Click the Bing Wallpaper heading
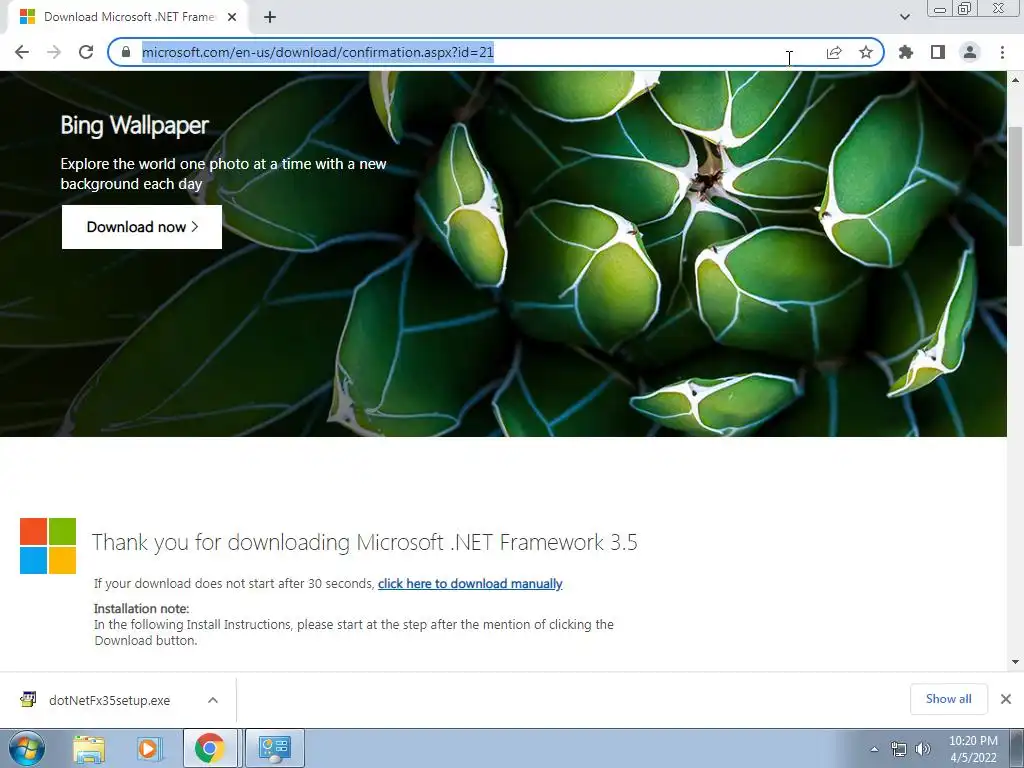This screenshot has height=768, width=1024. (135, 125)
